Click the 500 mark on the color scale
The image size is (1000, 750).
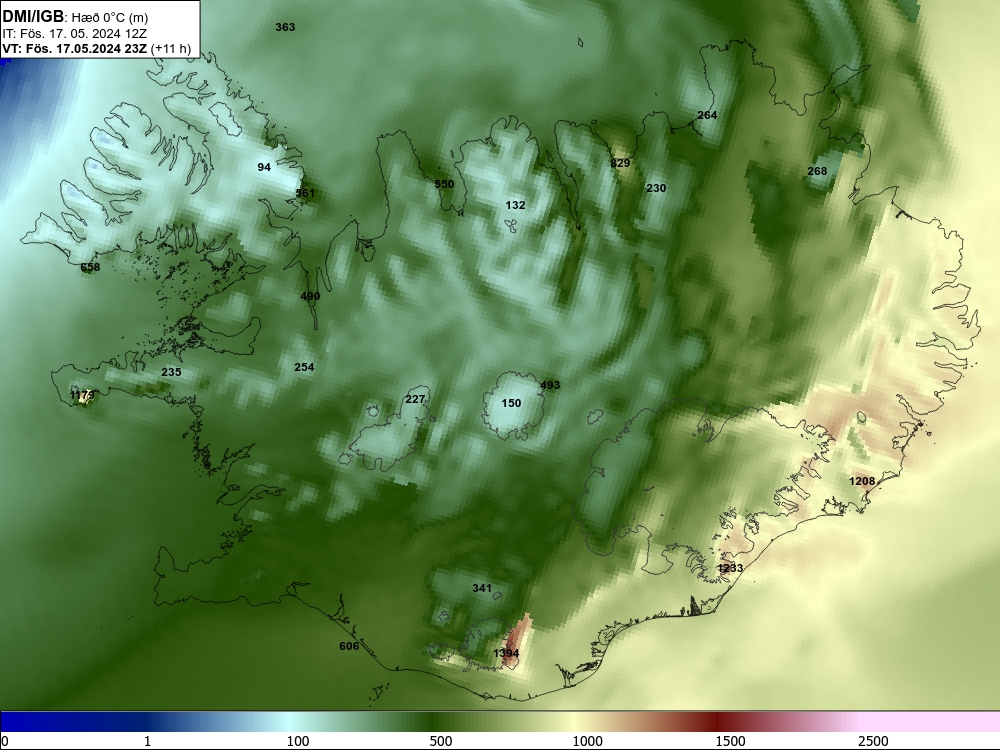pyautogui.click(x=441, y=741)
